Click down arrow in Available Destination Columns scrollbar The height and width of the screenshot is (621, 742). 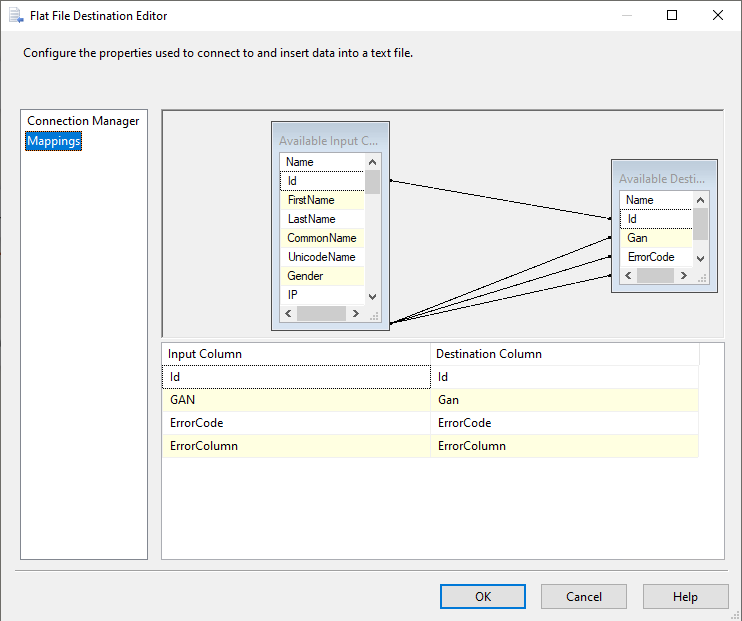point(700,258)
